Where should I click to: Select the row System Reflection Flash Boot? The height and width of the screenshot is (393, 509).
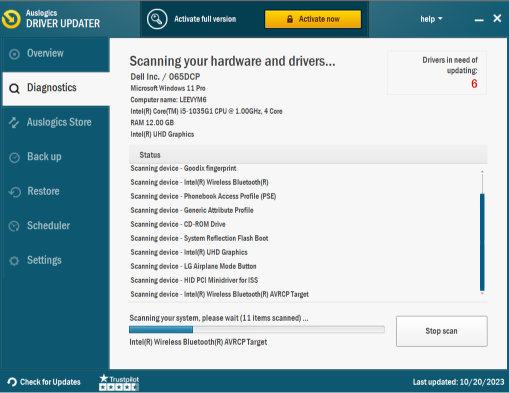(199, 238)
